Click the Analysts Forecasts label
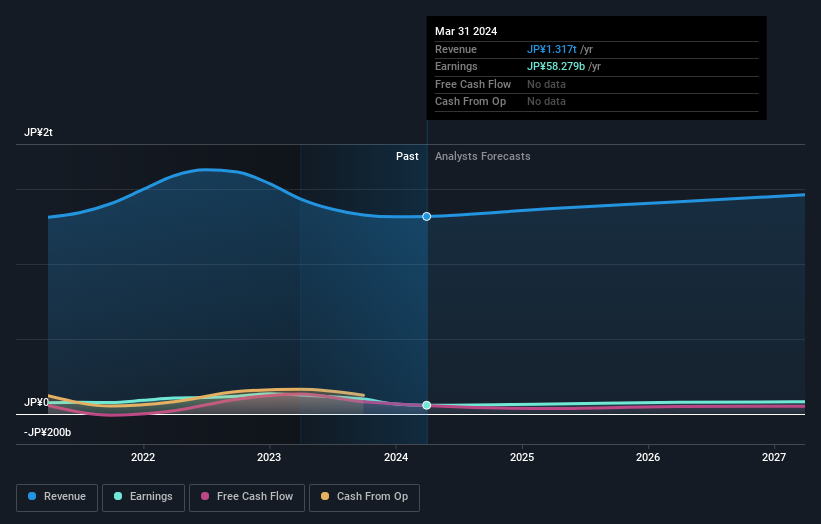This screenshot has height=524, width=821. pos(483,157)
